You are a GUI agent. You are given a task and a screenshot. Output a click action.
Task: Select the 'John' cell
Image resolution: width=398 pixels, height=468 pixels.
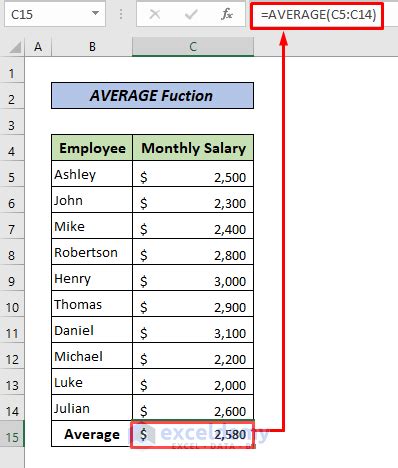[92, 200]
